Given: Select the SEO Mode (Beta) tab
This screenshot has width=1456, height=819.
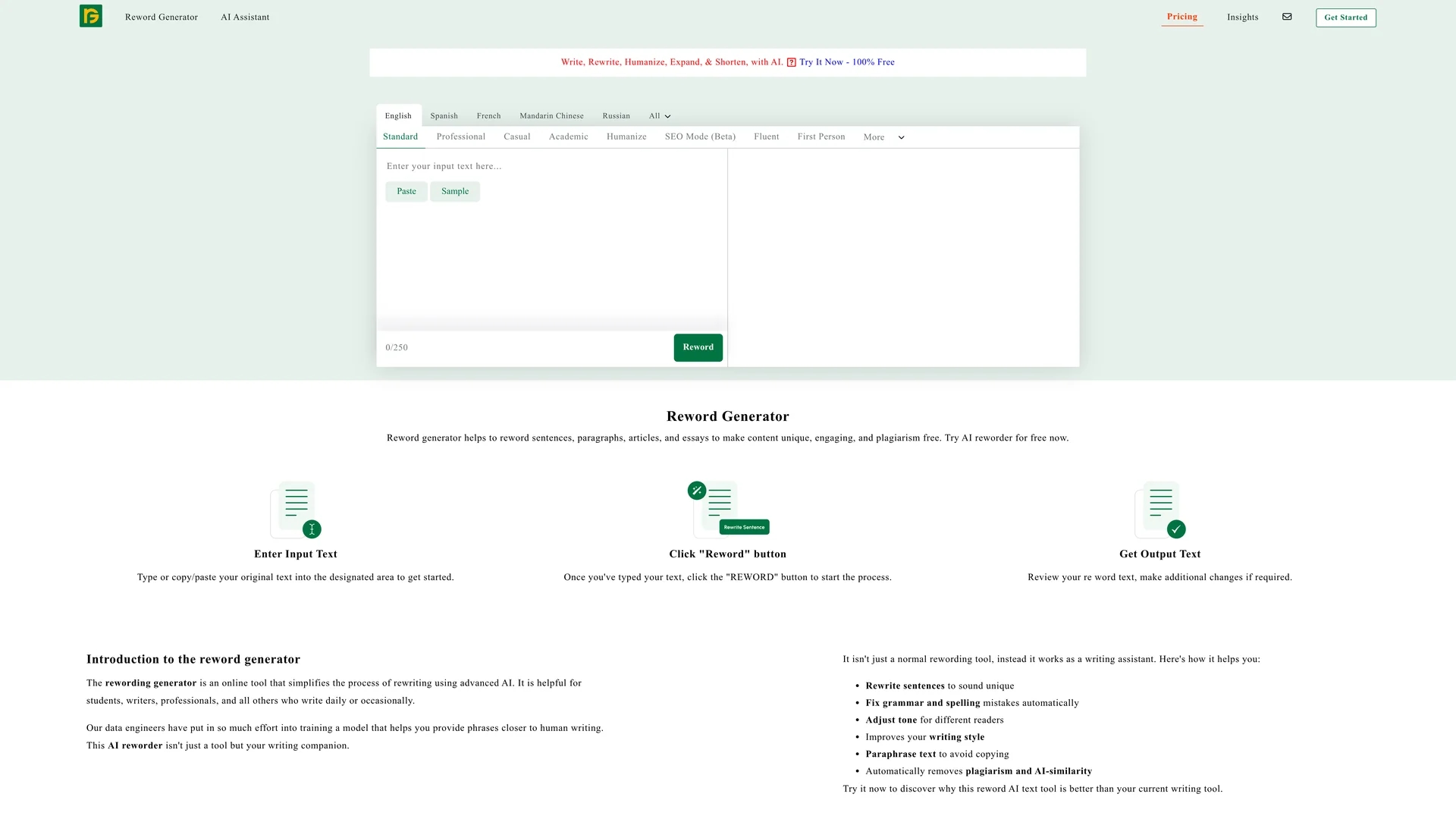Looking at the screenshot, I should (x=700, y=137).
